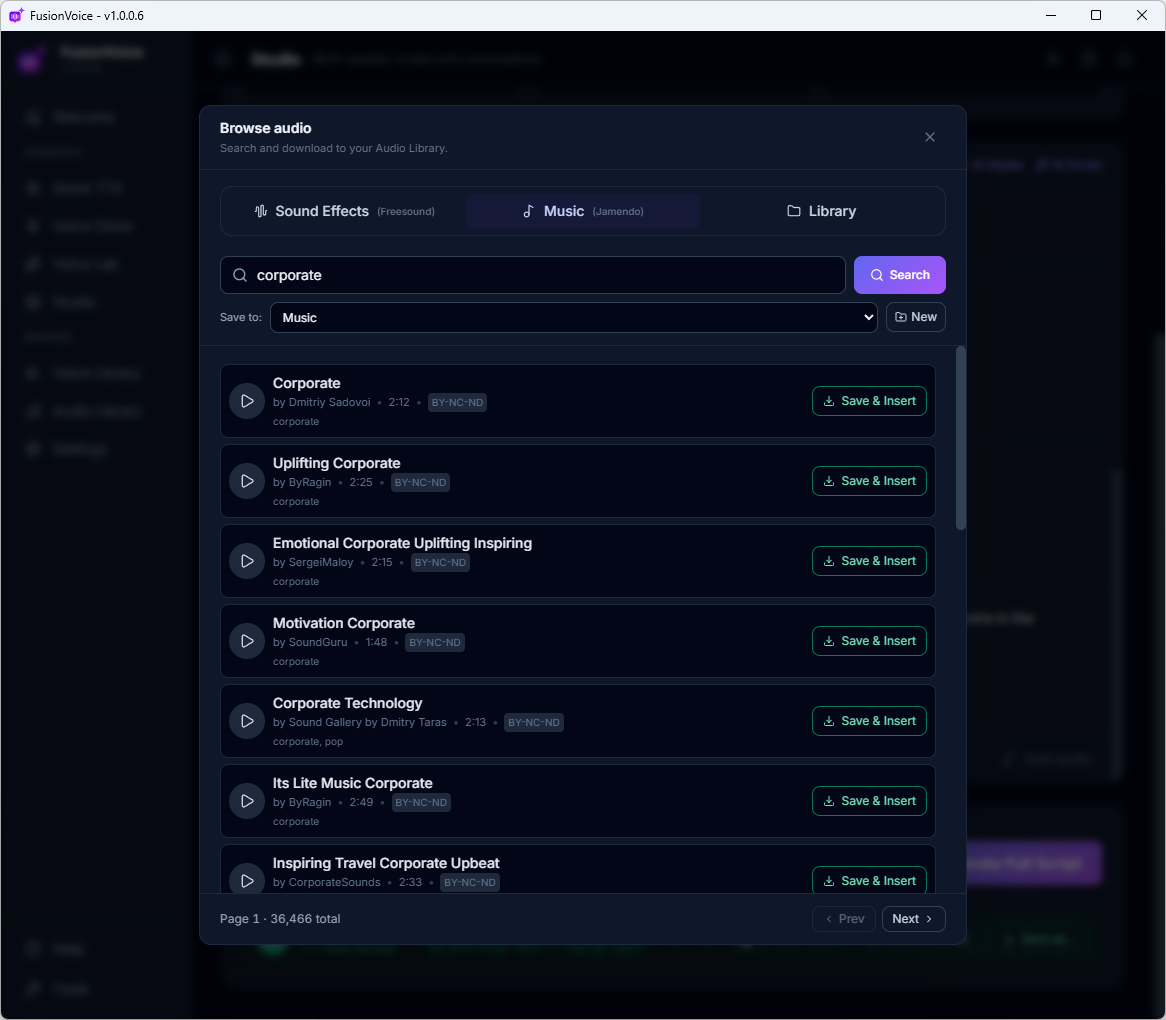Screen dimensions: 1166x1020
Task: Click "Page 1 · 36,466 total" status text
Action: [280, 919]
